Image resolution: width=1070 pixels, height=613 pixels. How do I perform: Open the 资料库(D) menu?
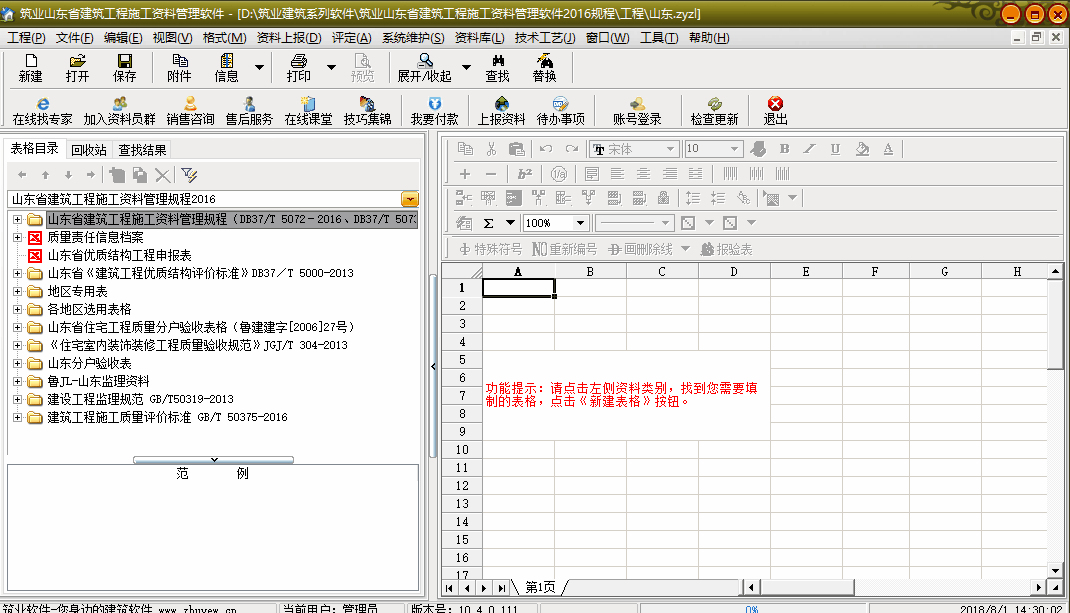point(479,38)
